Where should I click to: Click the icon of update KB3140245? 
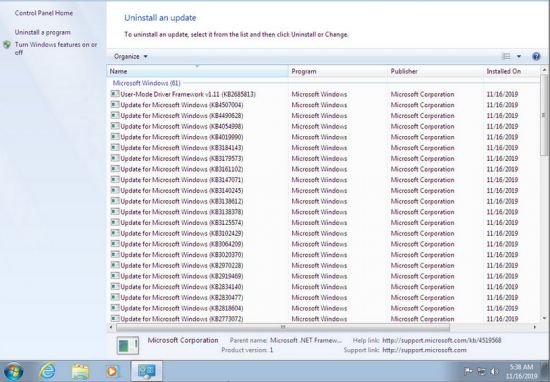115,190
